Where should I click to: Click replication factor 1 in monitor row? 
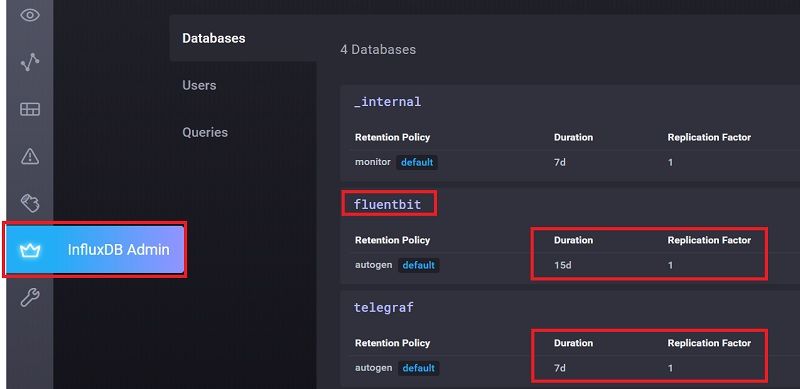(670, 162)
